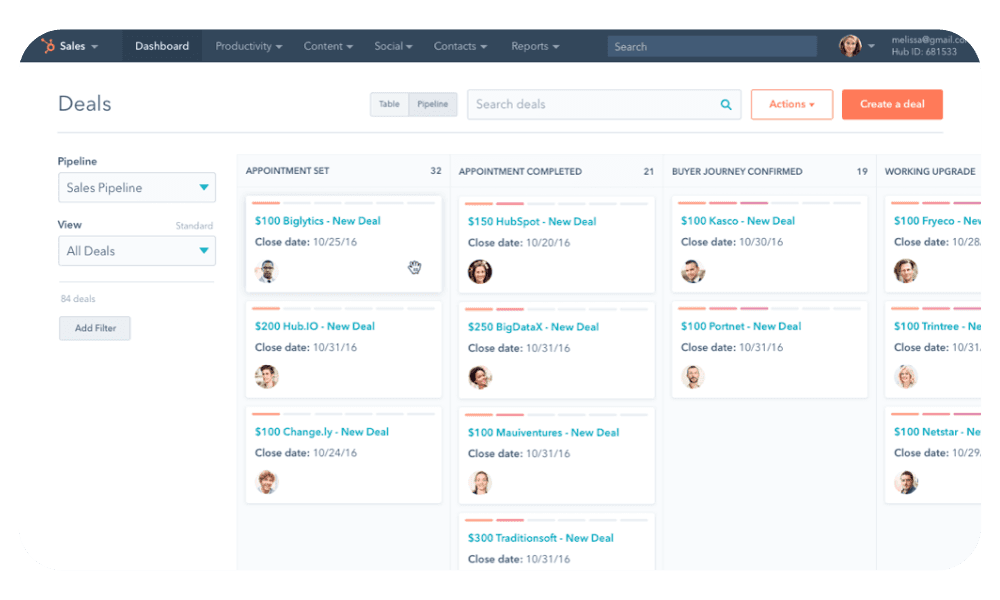1000x600 pixels.
Task: Open $100 Kasco - New Deal link
Action: click(738, 221)
